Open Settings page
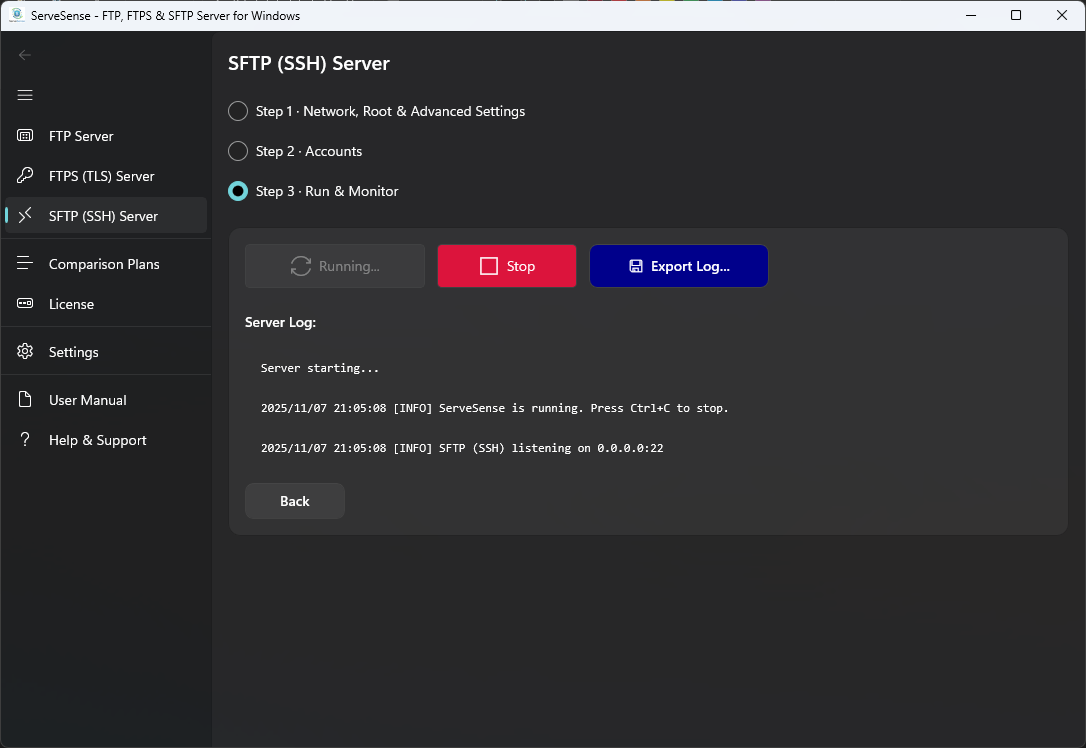Image resolution: width=1086 pixels, height=748 pixels. pos(106,352)
